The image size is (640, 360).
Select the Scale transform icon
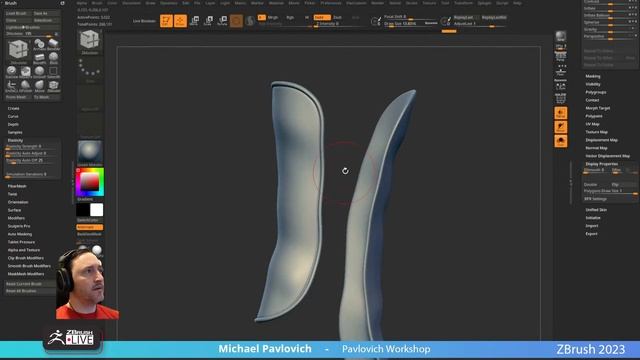208,20
